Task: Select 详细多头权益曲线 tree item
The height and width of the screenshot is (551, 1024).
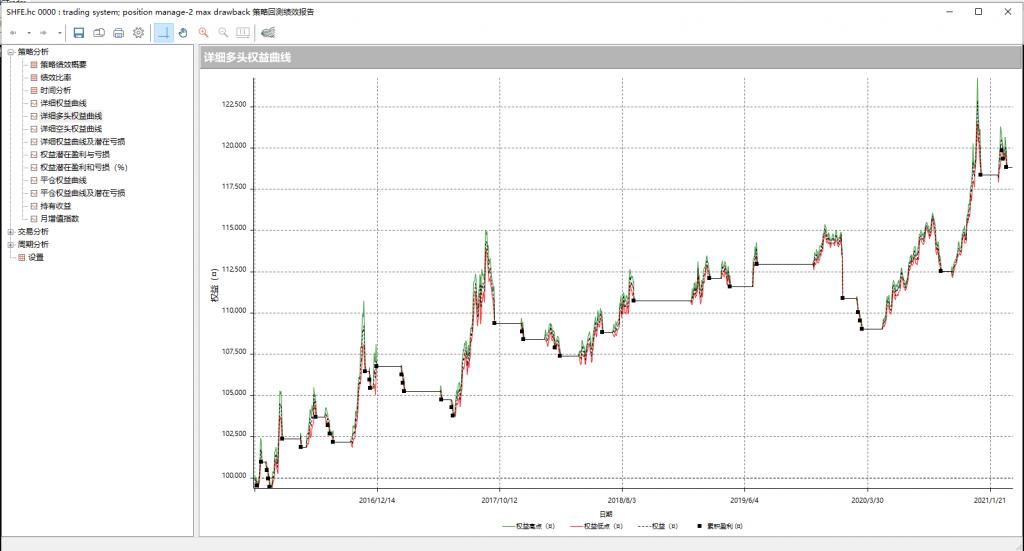Action: click(x=71, y=116)
